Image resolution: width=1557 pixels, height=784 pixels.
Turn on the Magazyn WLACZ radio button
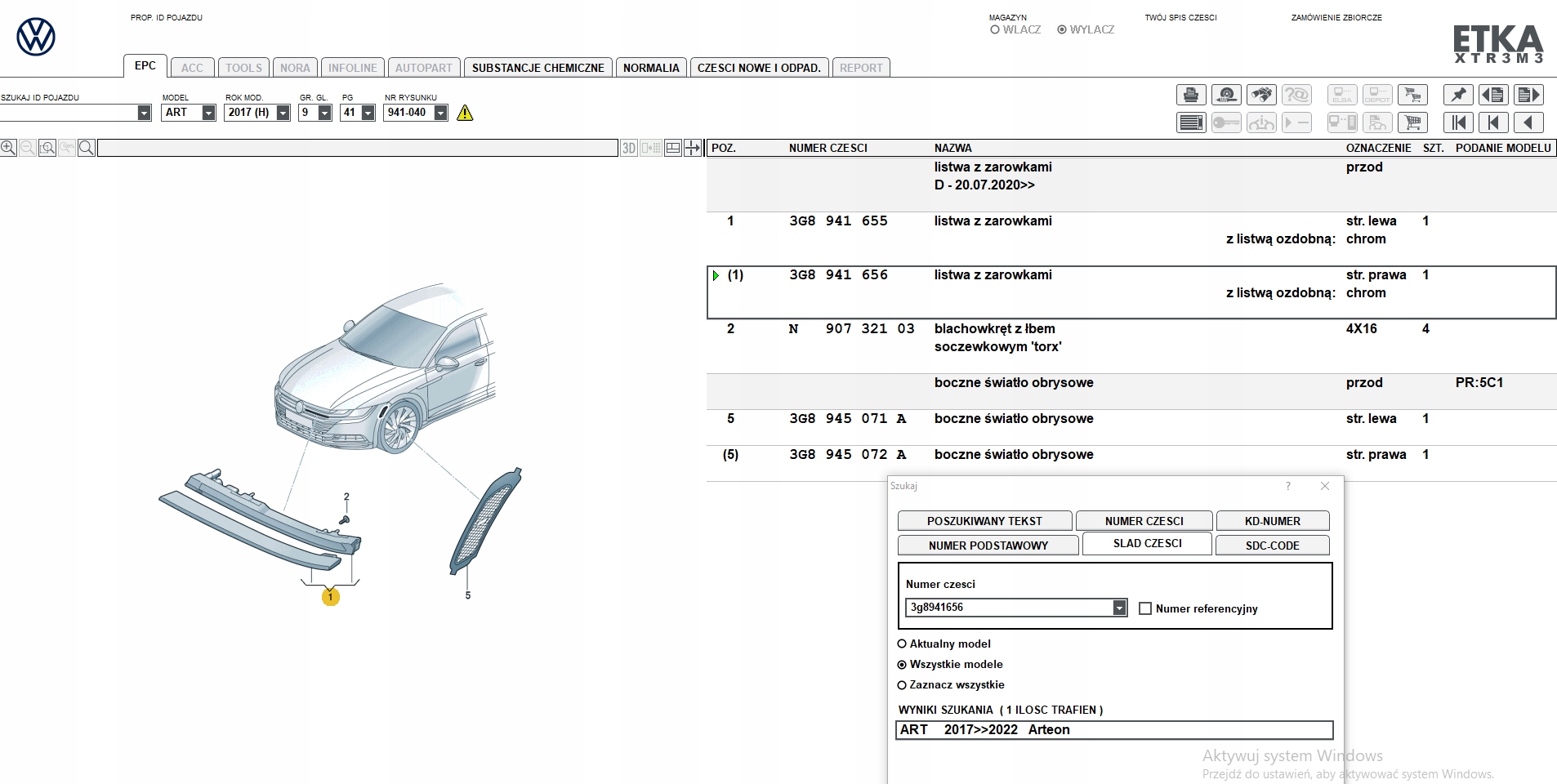tap(995, 30)
